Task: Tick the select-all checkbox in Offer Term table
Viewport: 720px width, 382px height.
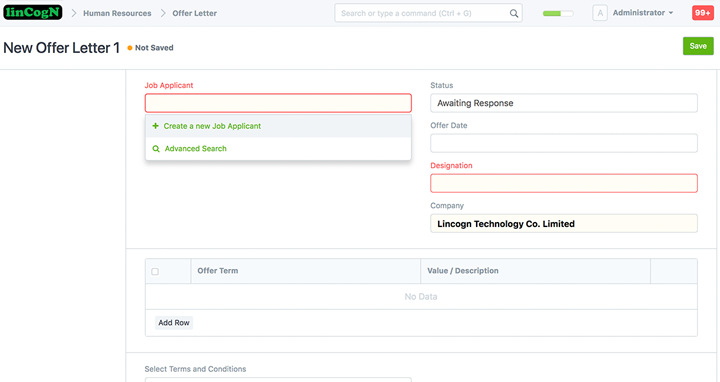Action: [x=155, y=271]
